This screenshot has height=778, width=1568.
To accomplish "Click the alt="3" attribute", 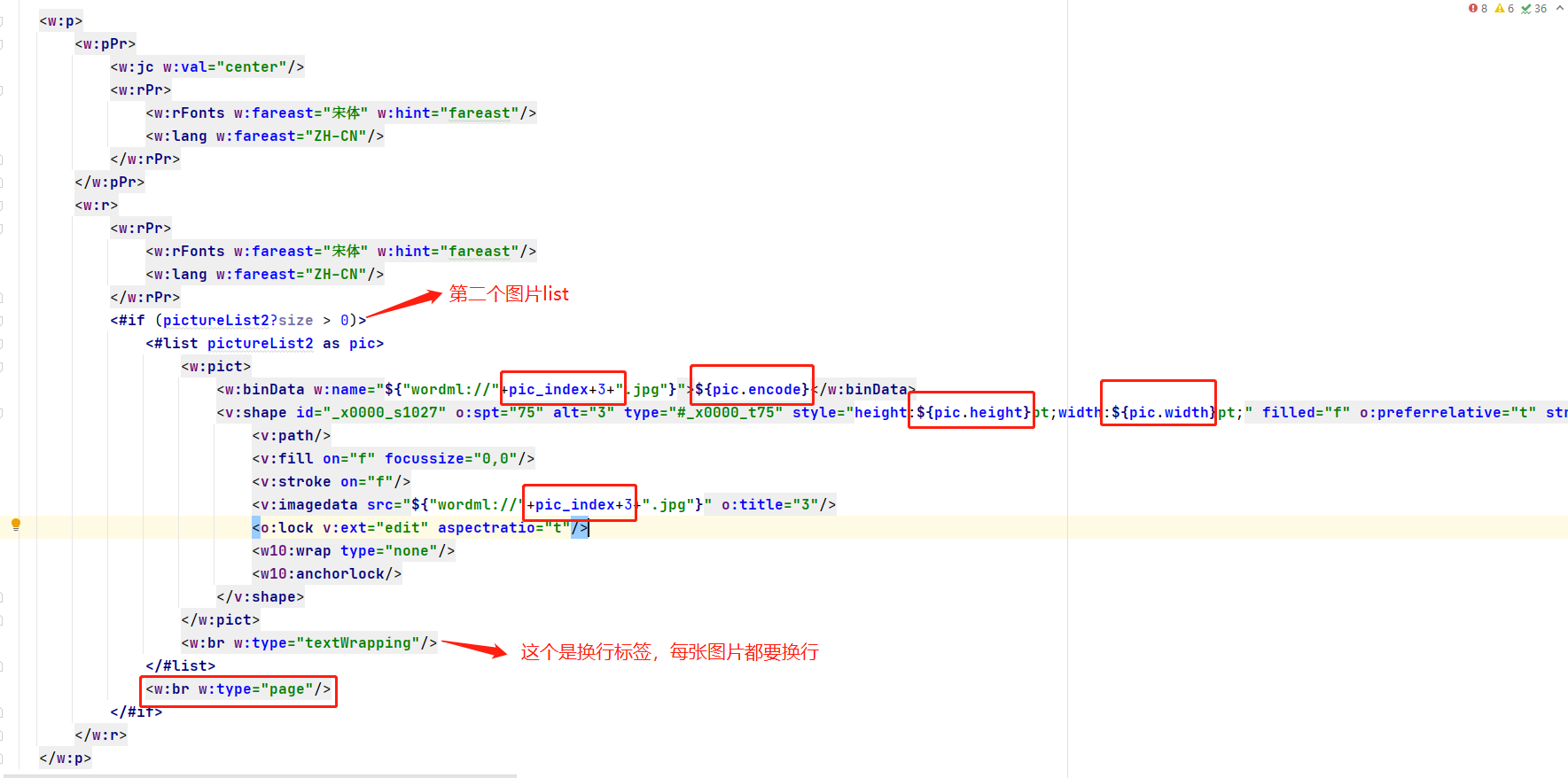I will [x=584, y=412].
